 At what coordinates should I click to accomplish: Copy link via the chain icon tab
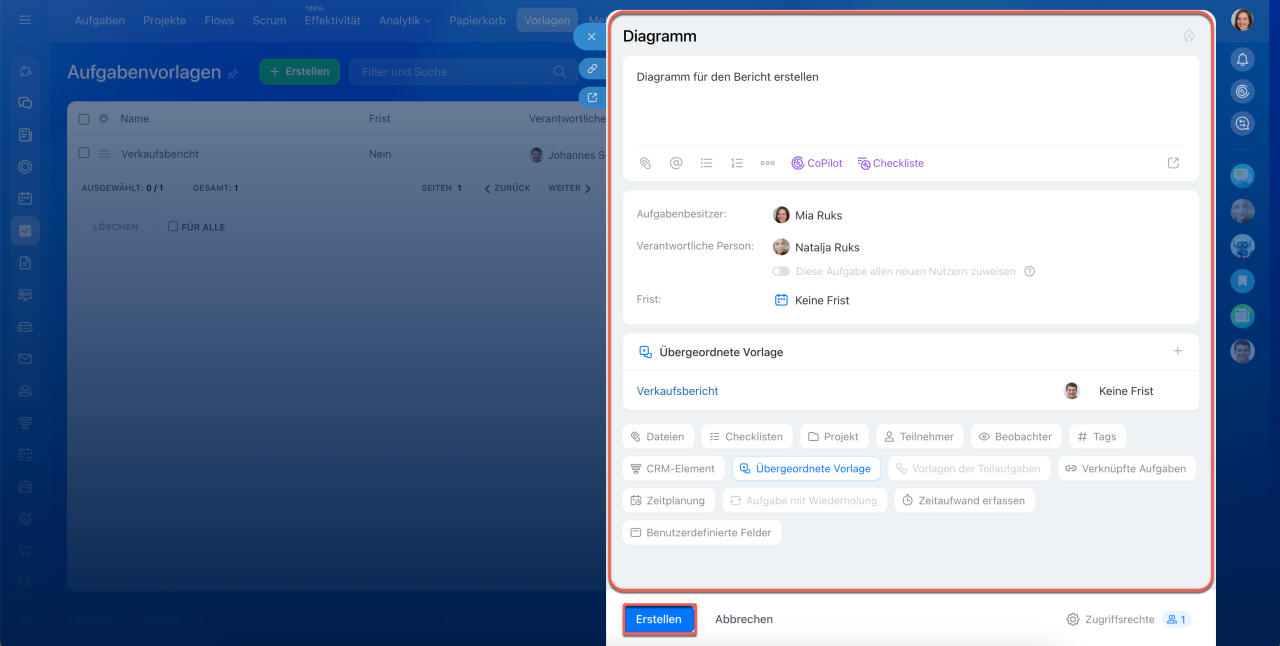point(592,69)
